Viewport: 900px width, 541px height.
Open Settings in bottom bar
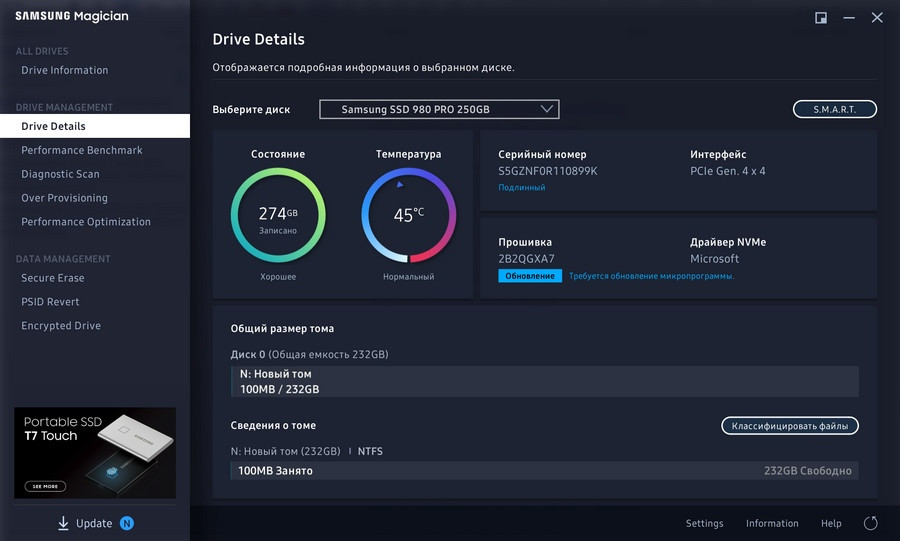[704, 523]
